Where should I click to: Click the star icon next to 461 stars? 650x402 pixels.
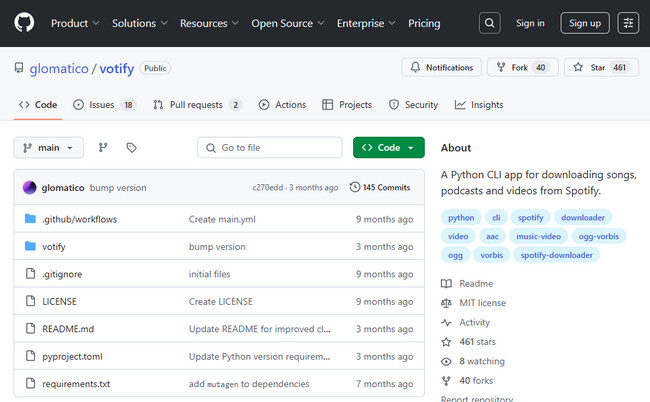[446, 342]
